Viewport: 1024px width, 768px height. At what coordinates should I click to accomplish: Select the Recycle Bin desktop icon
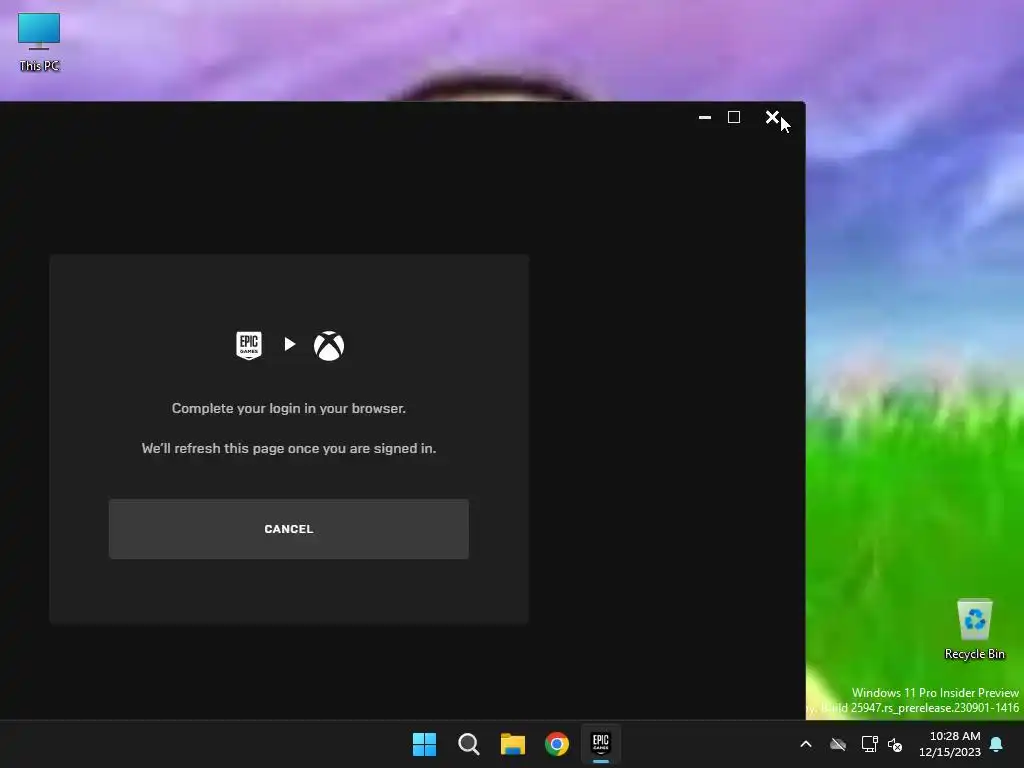coord(974,630)
